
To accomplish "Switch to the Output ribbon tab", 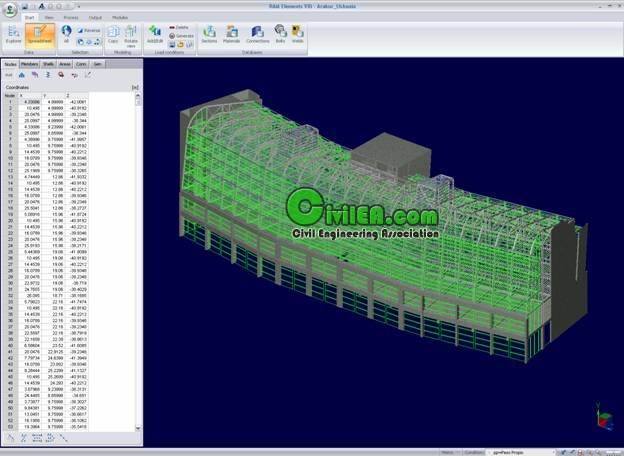I will click(x=95, y=18).
